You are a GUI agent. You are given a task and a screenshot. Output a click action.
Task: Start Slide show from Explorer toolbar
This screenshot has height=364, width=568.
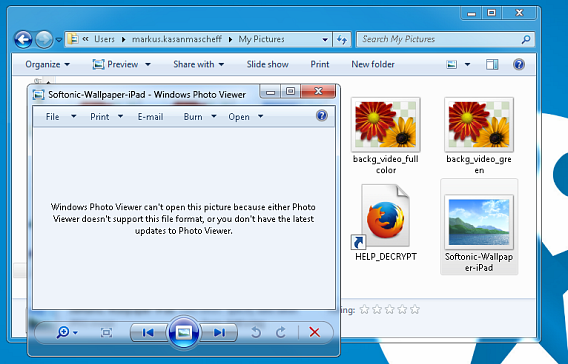(267, 64)
